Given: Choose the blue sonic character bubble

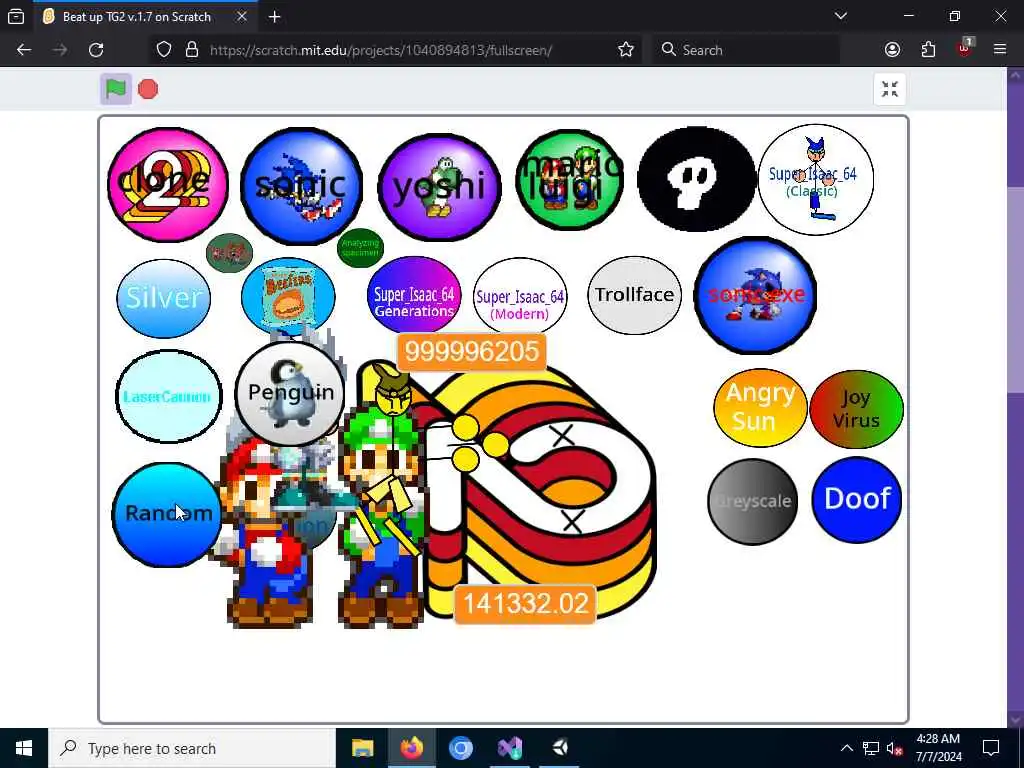Looking at the screenshot, I should [x=301, y=185].
